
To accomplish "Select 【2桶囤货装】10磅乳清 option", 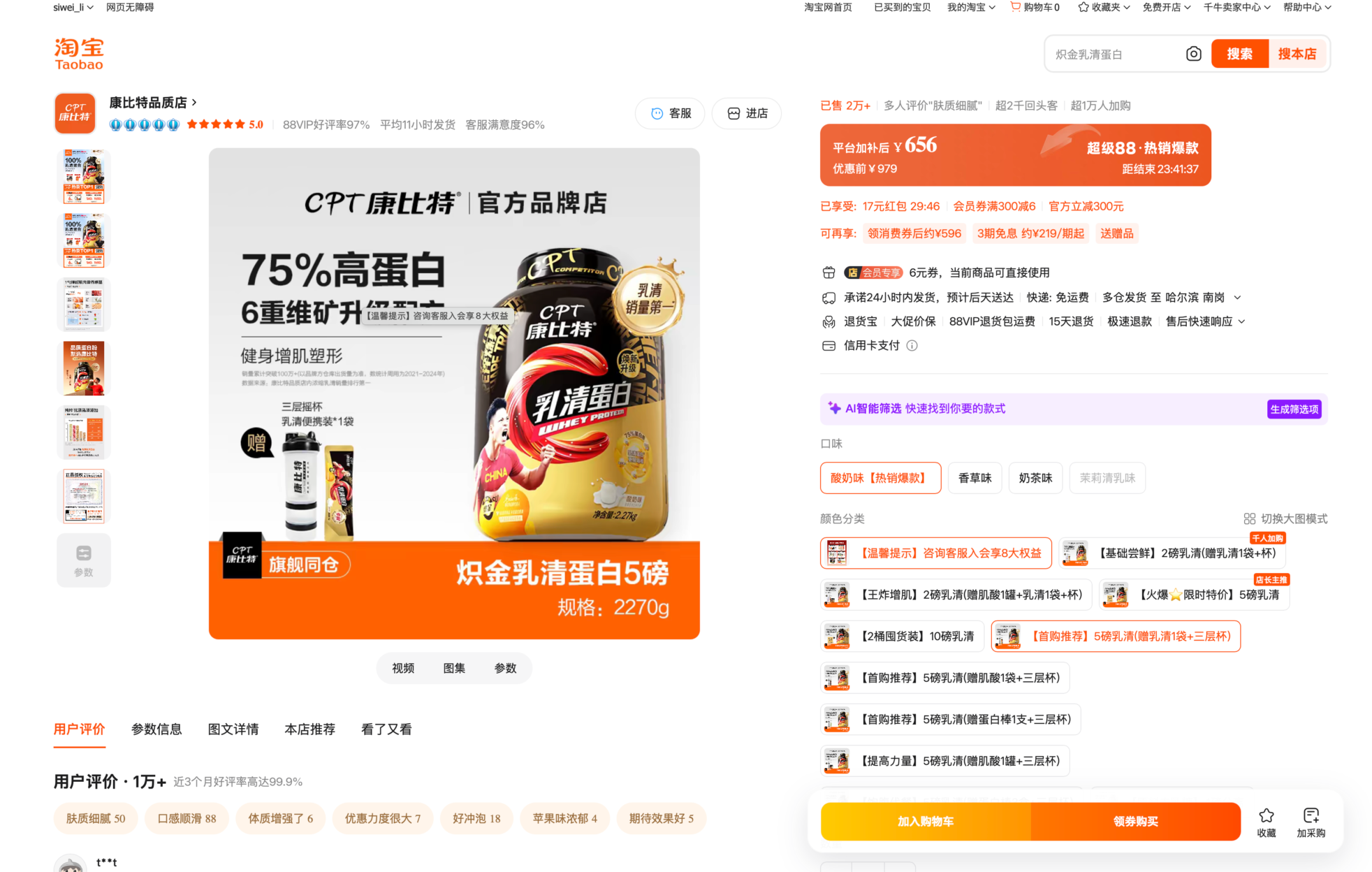I will pyautogui.click(x=902, y=636).
